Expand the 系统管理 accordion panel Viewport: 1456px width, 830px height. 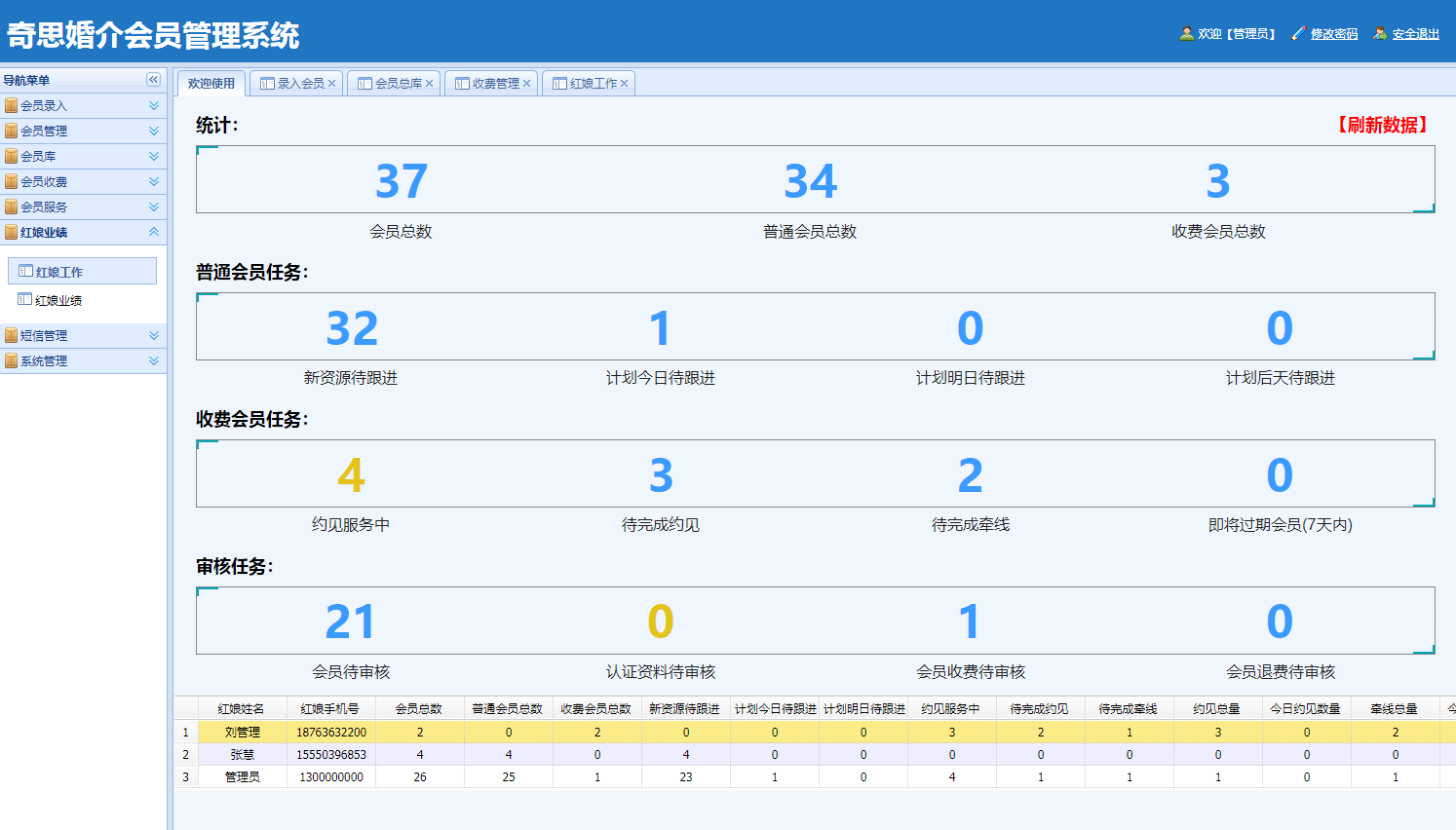(x=154, y=360)
